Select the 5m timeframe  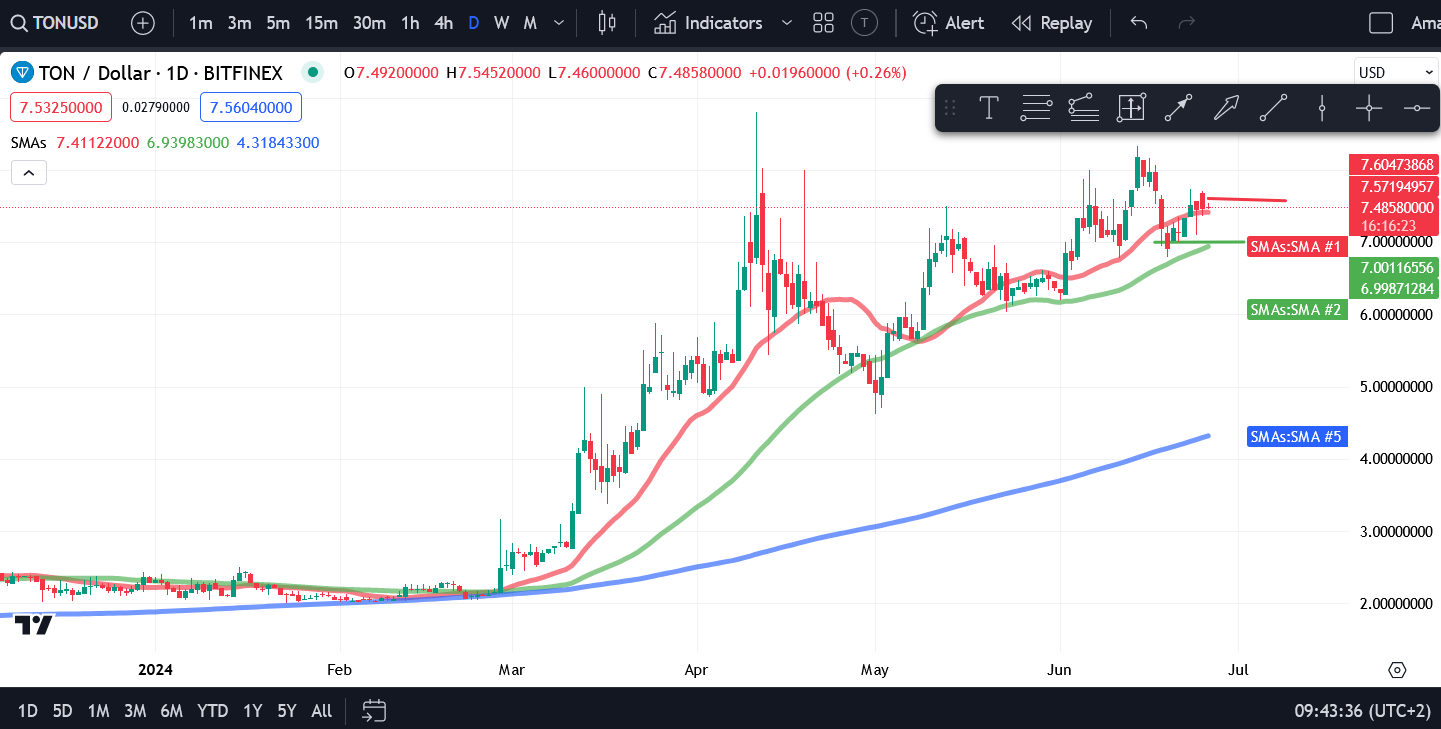pos(278,23)
